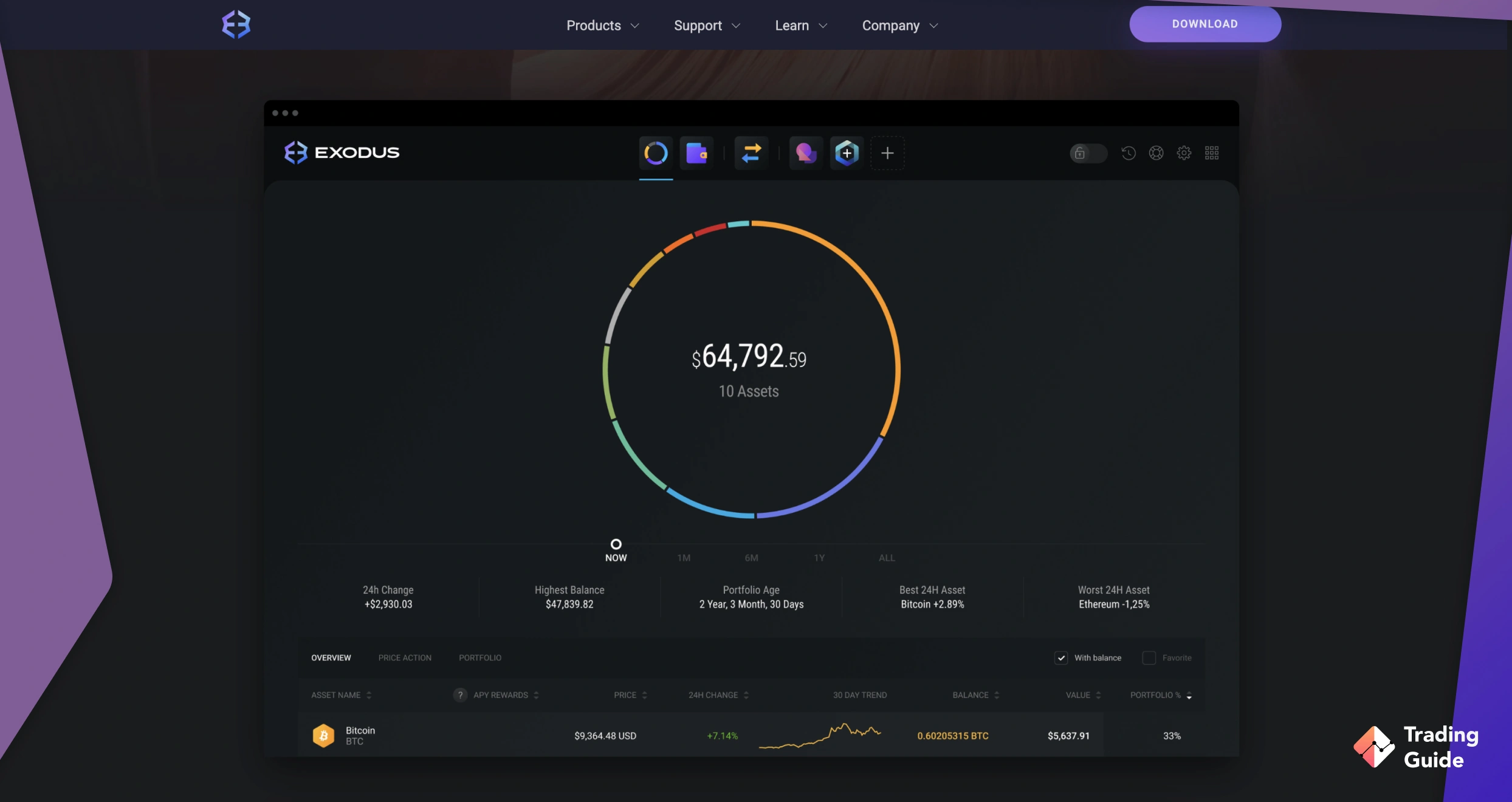
Task: Toggle the wallet lock switch
Action: click(x=1088, y=153)
